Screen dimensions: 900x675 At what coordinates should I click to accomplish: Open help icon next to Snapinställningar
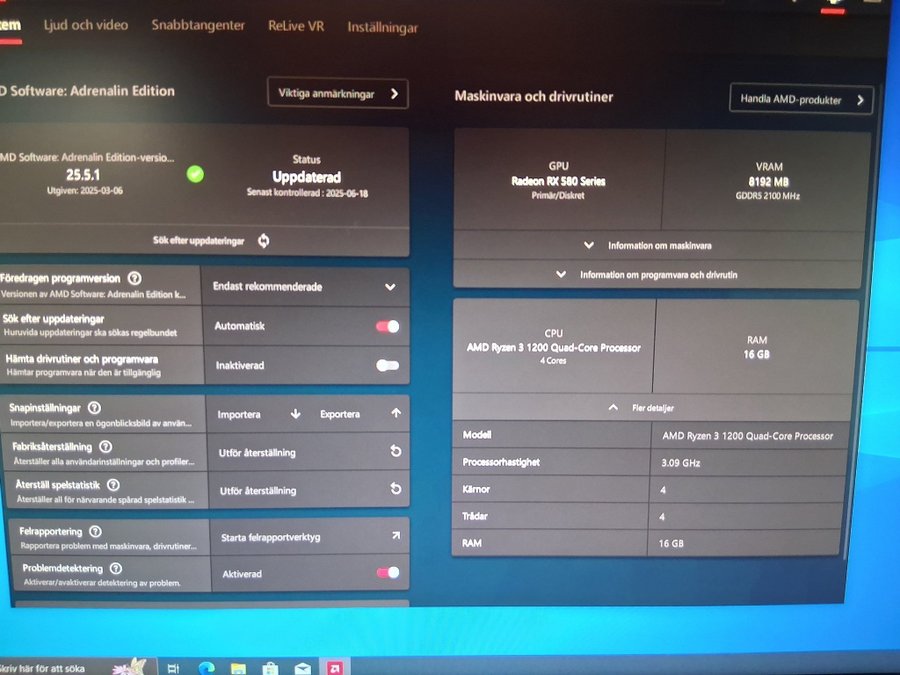94,408
